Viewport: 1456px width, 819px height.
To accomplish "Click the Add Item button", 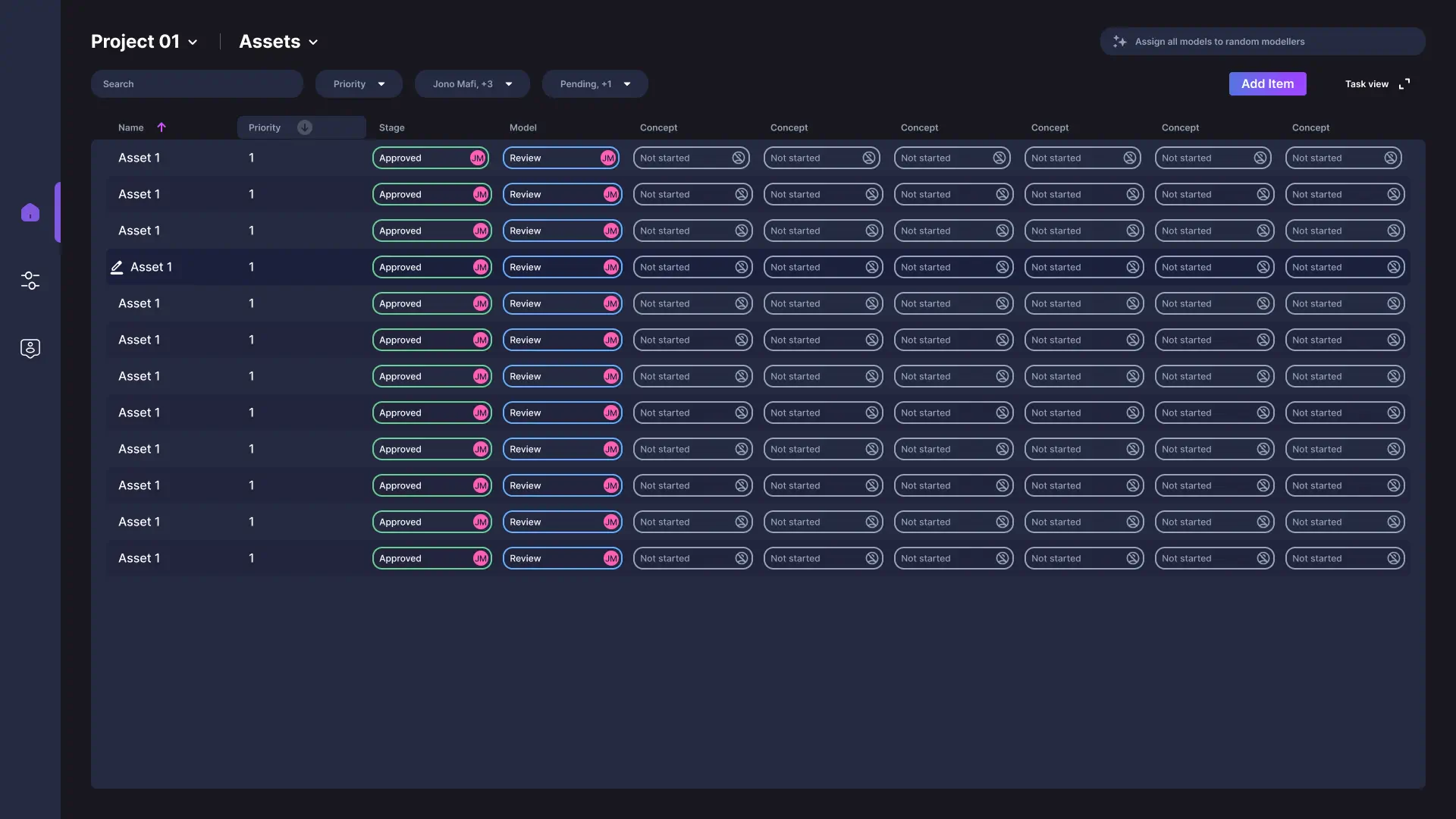I will tap(1267, 84).
